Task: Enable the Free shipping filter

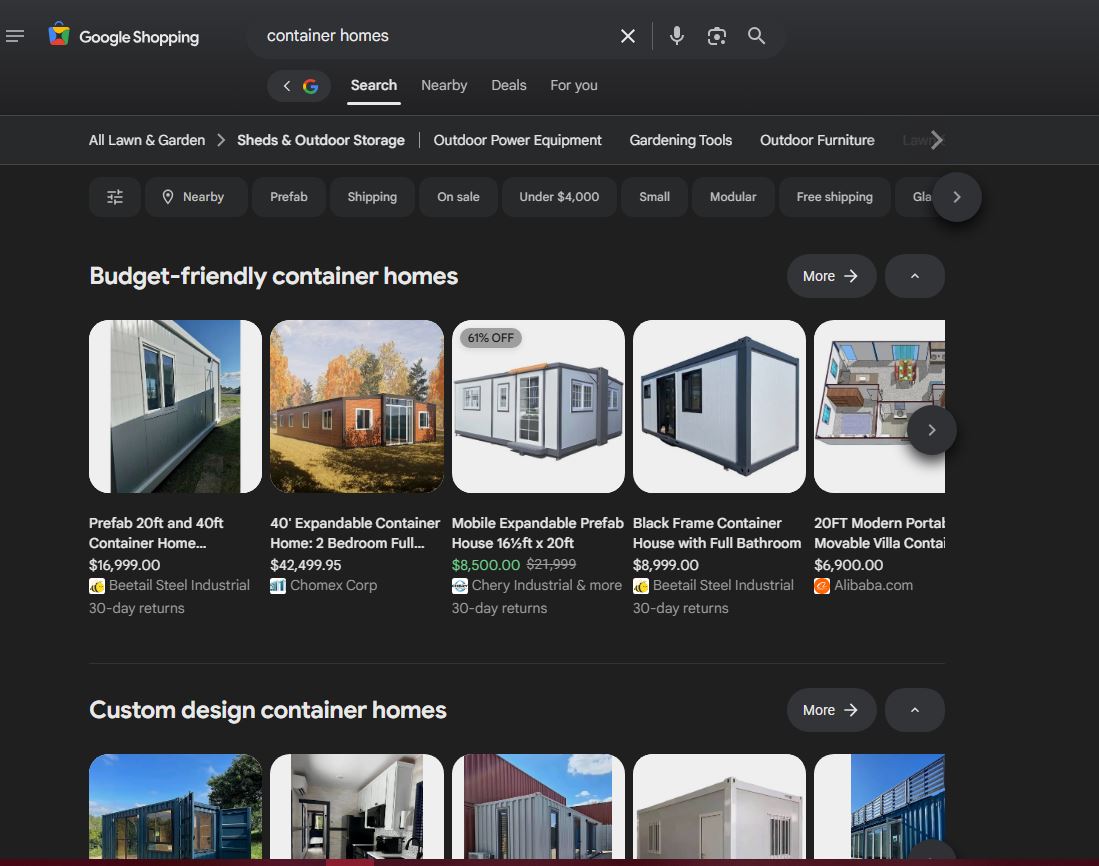Action: 834,196
